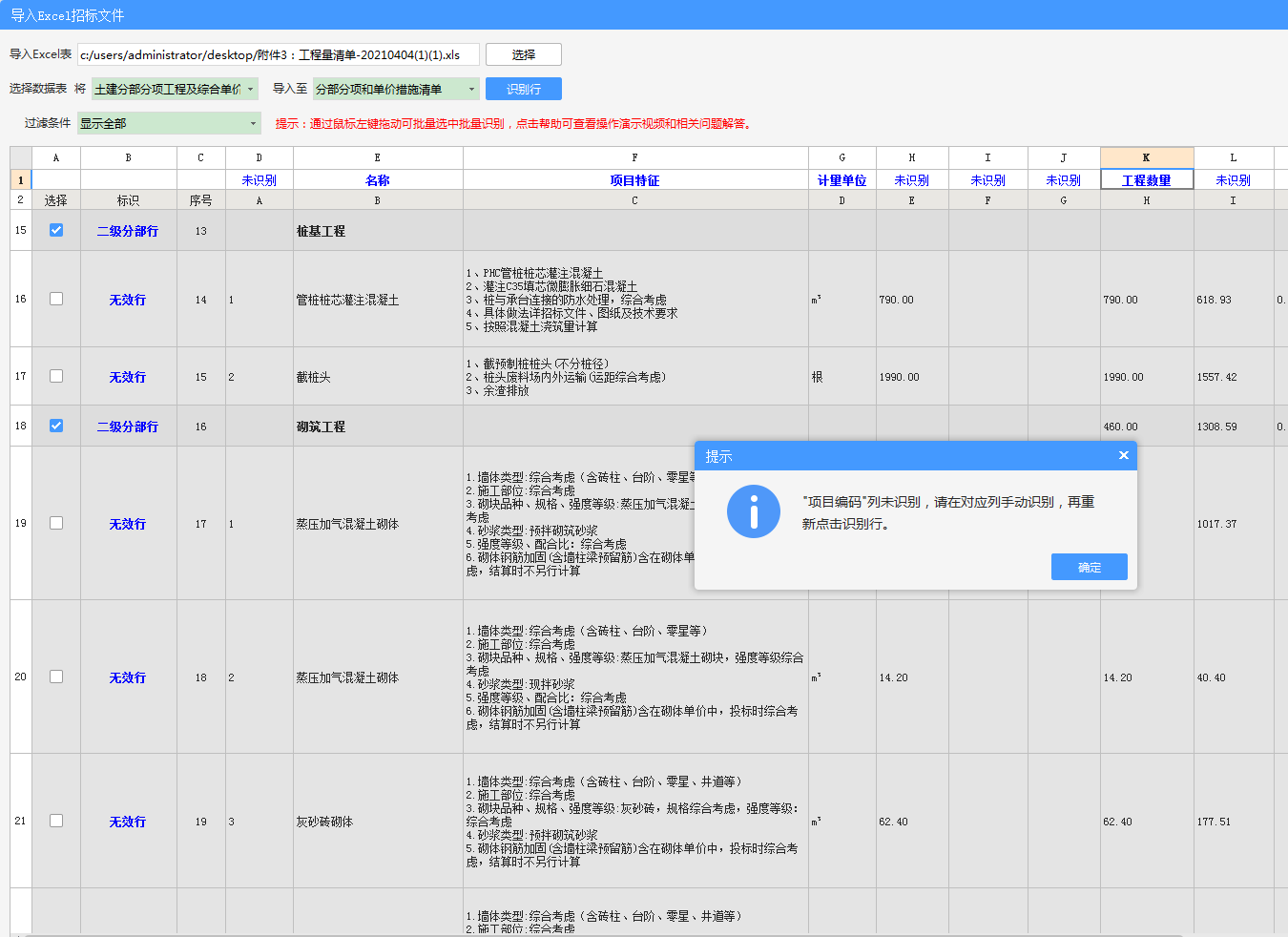Image resolution: width=1288 pixels, height=937 pixels.
Task: Check the checkbox for row 截桩头
Action: [x=56, y=376]
